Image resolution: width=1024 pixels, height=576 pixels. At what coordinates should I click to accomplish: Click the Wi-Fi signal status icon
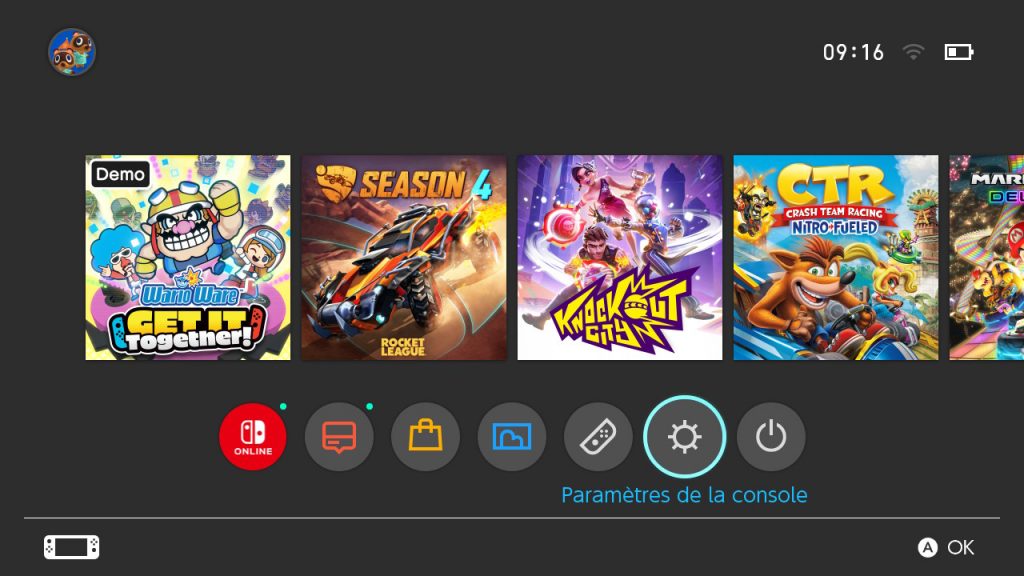(x=913, y=52)
